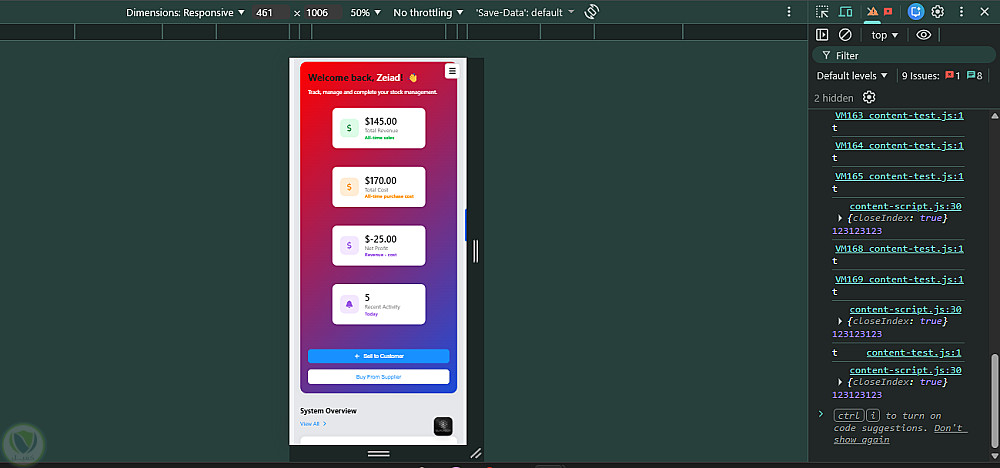Screen dimensions: 1000x468
Task: Click the funnel icon in the Filter box
Action: (x=826, y=55)
